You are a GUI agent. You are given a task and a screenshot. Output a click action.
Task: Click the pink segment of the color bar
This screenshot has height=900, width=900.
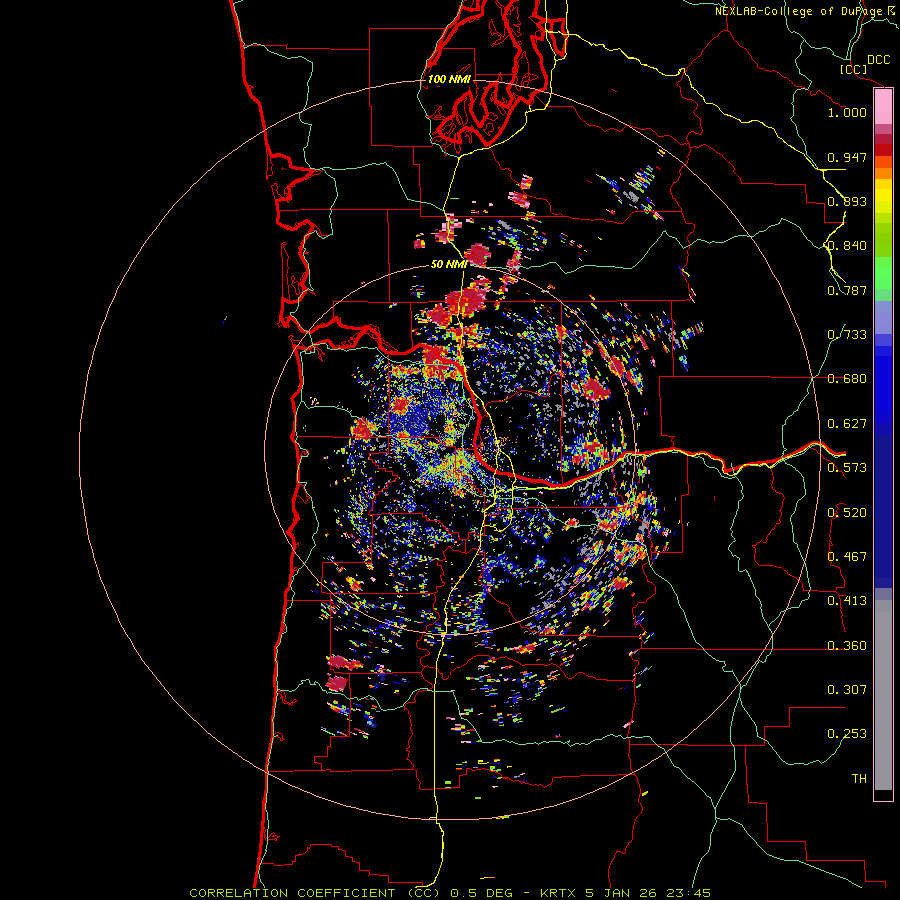883,107
